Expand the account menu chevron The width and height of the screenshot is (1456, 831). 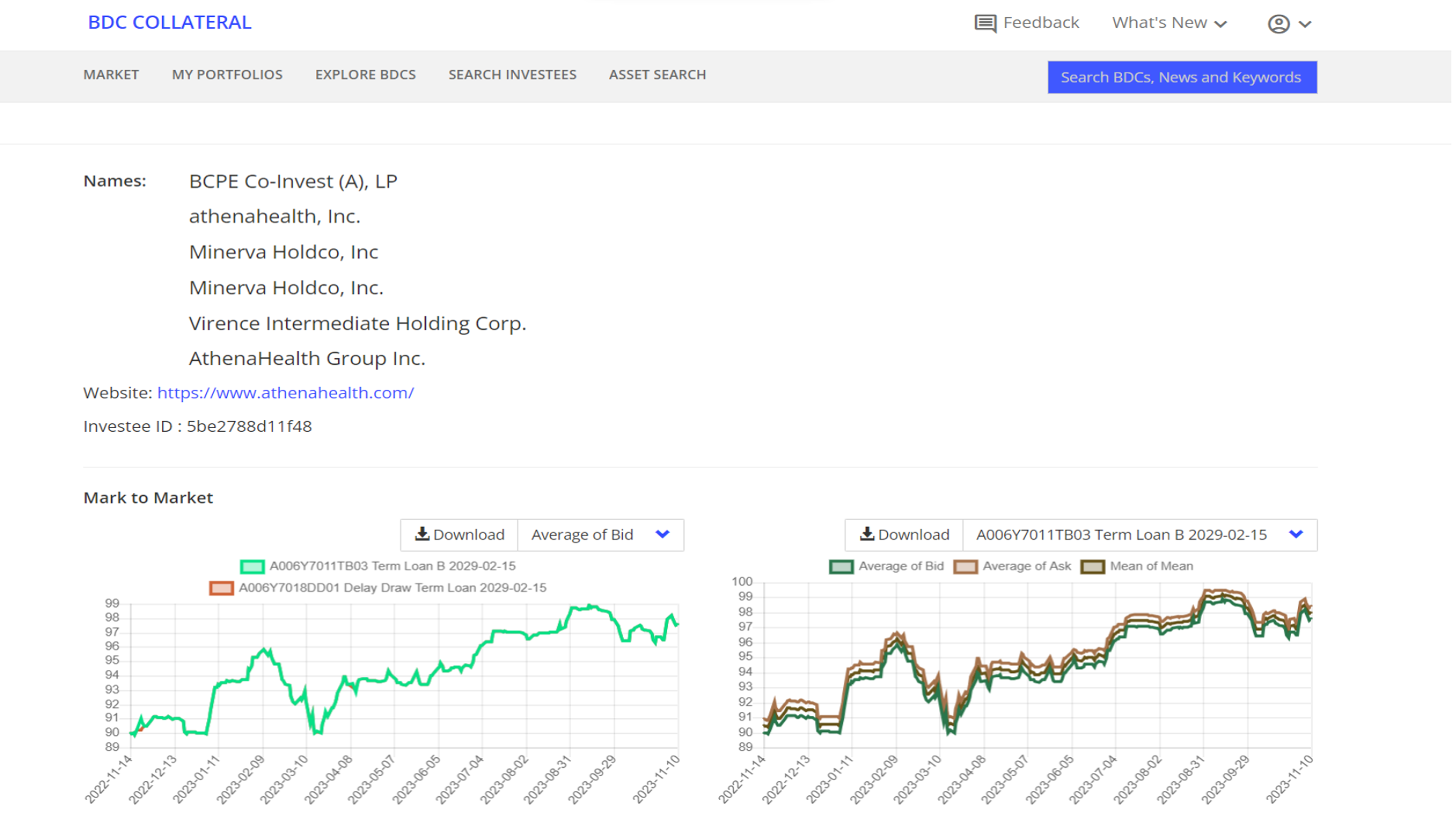coord(1305,24)
